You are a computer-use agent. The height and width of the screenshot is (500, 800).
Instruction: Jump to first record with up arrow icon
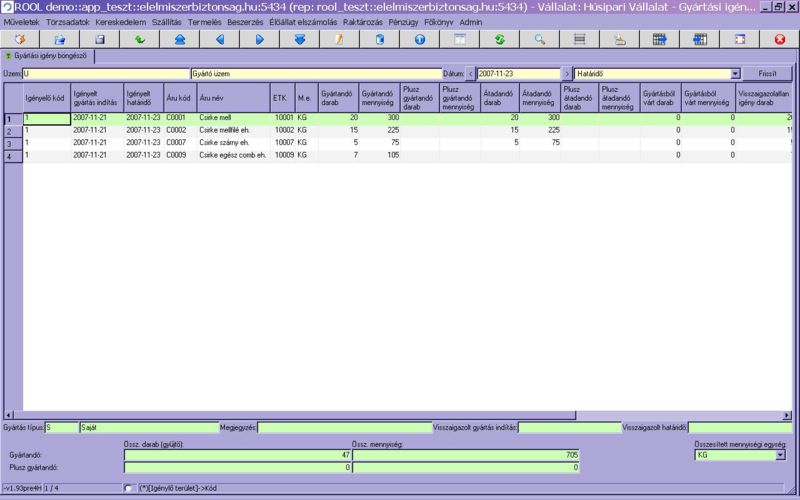[180, 39]
